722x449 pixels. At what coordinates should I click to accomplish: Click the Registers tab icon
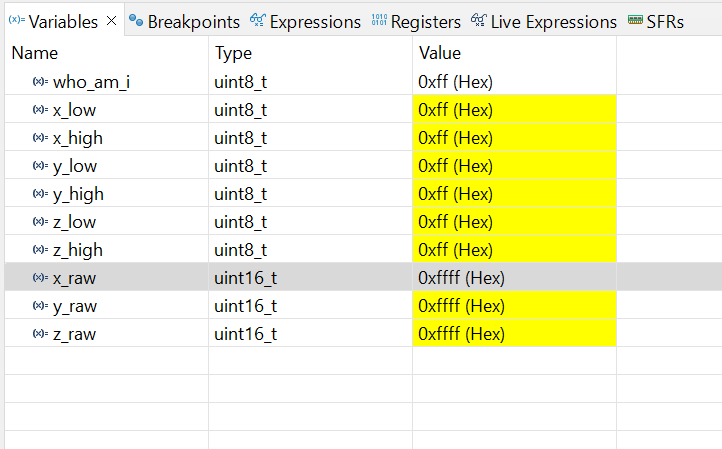pos(379,21)
